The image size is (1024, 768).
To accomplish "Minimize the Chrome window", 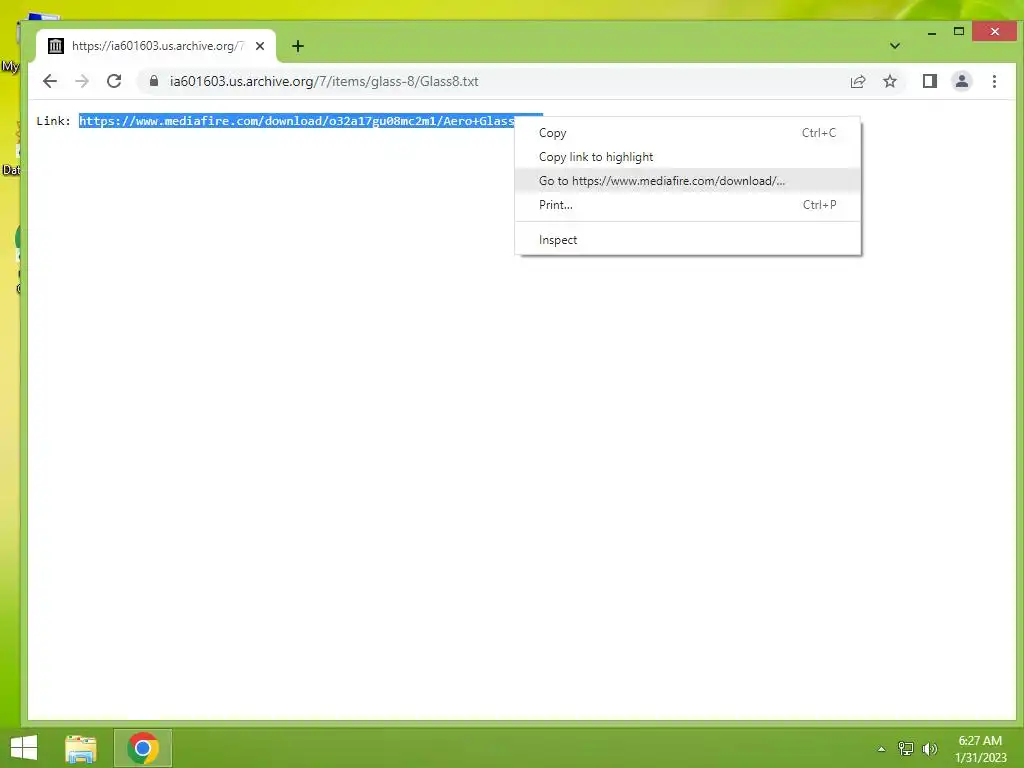I will tap(932, 31).
